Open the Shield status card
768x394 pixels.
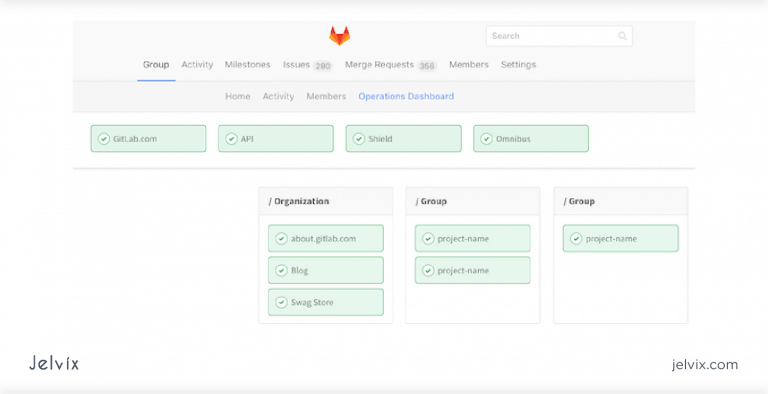(404, 139)
